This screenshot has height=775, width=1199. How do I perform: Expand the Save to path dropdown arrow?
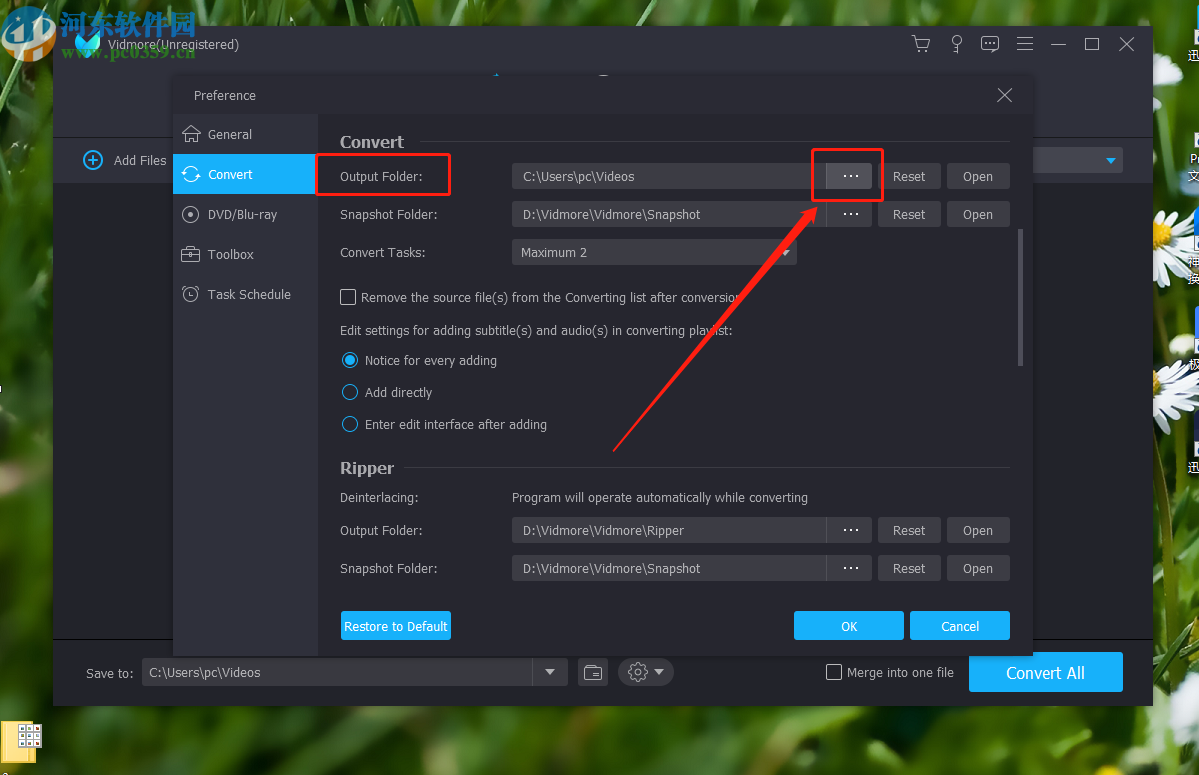[x=550, y=673]
